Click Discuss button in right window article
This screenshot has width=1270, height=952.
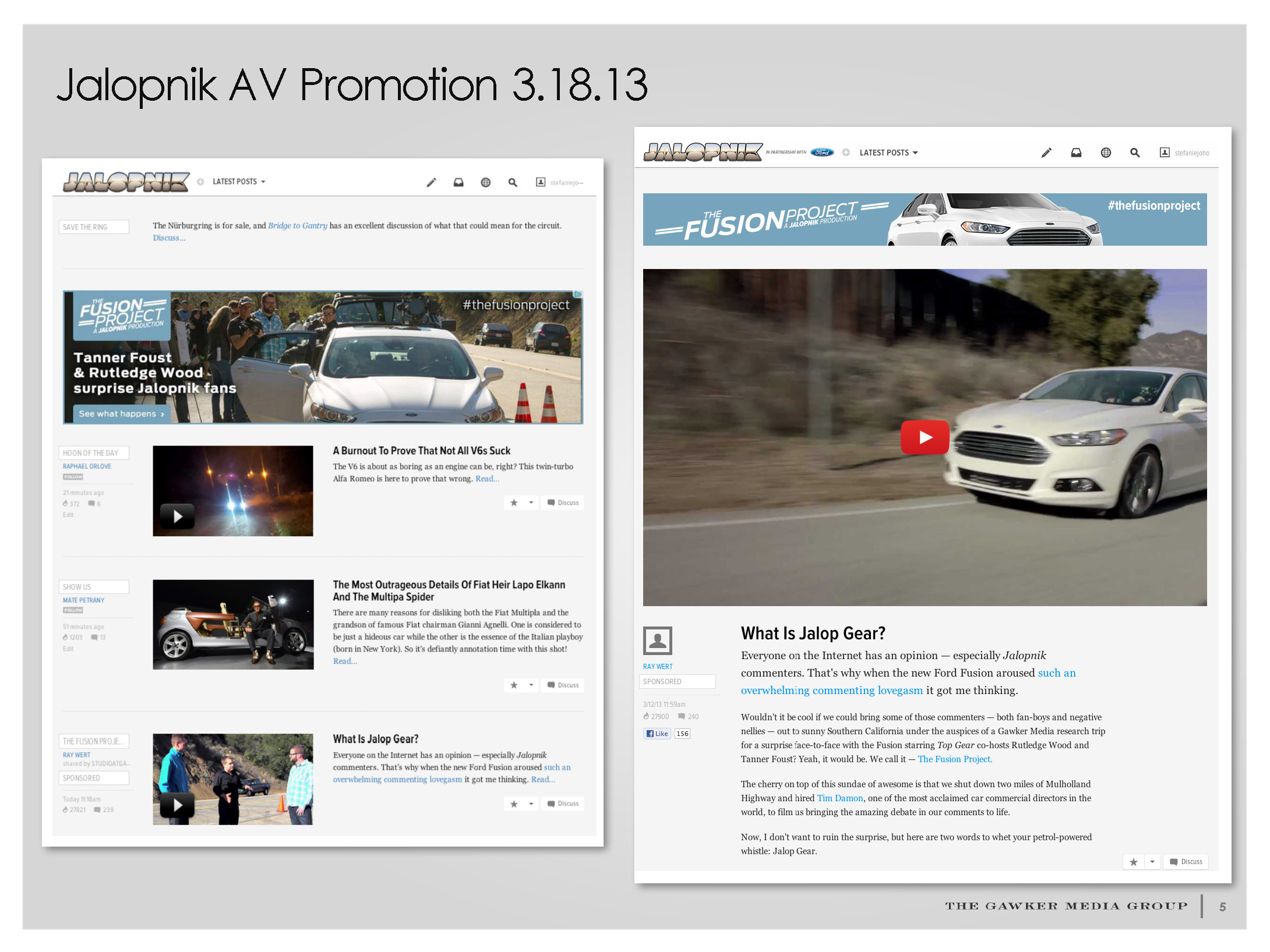click(1186, 862)
